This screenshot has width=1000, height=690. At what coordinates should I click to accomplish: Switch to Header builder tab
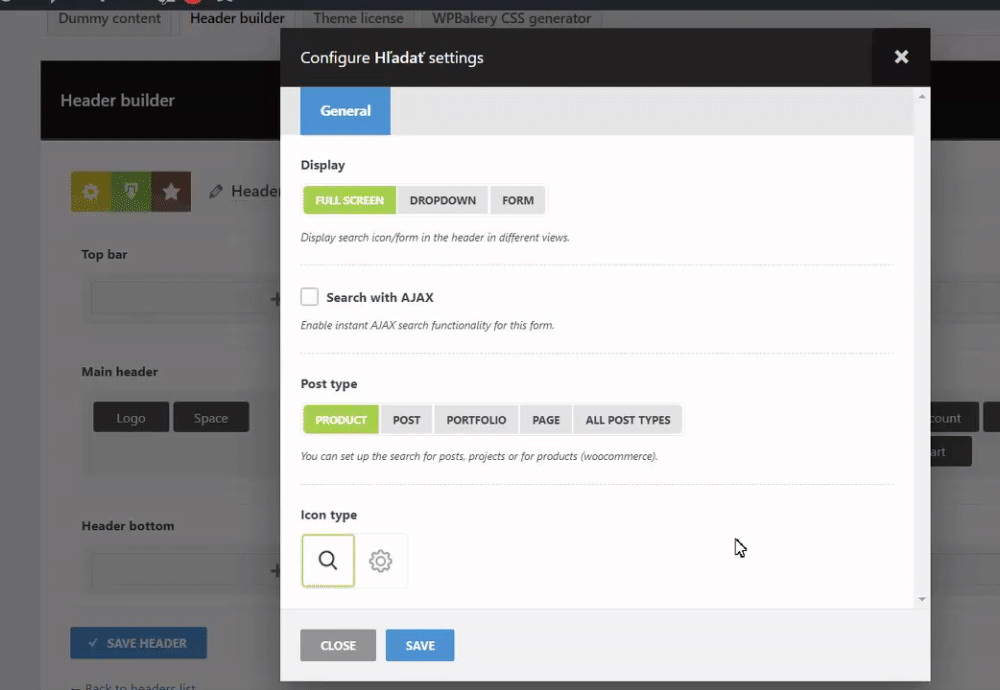coord(237,18)
